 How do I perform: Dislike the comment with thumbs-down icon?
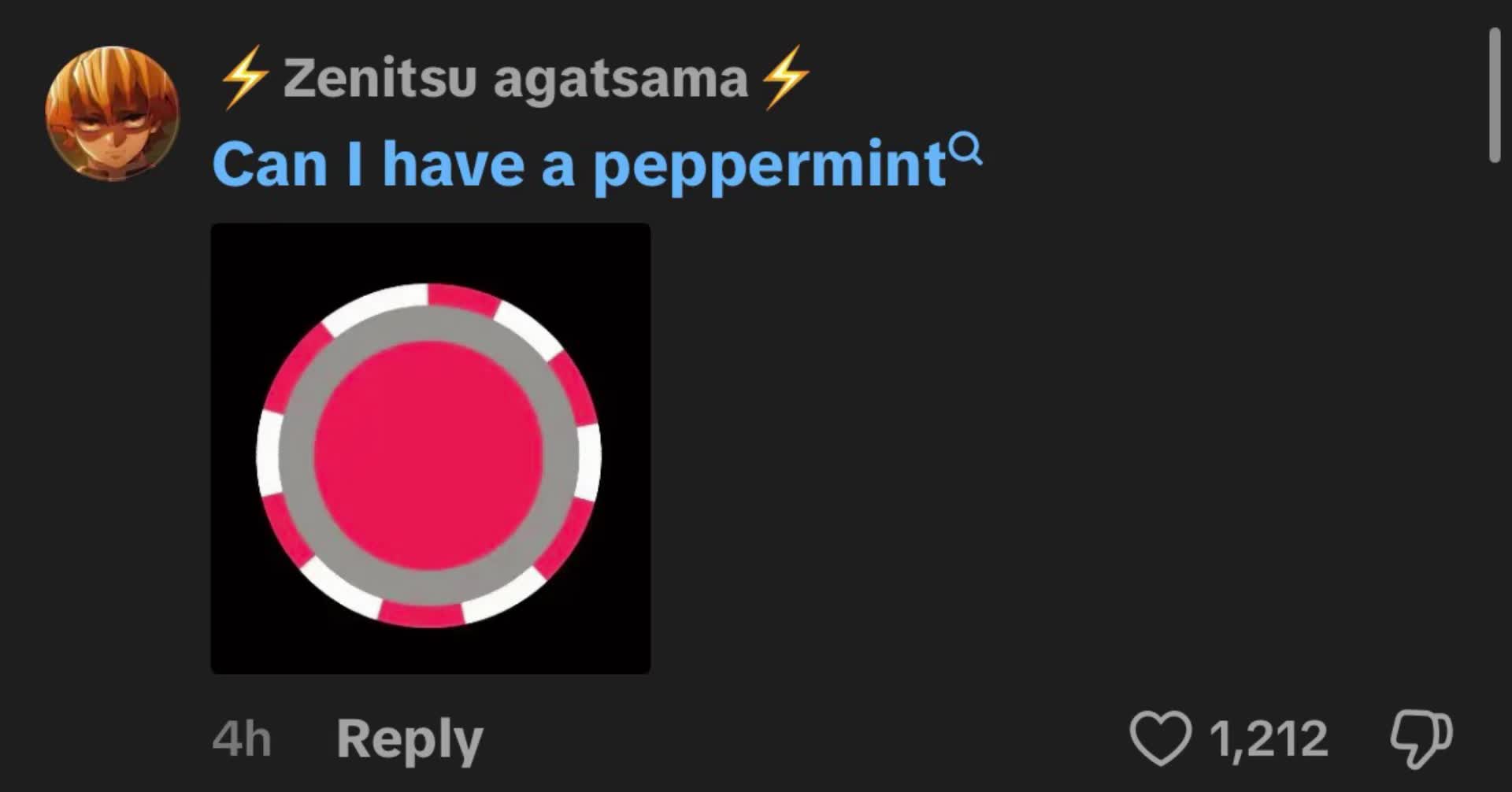coord(1421,738)
